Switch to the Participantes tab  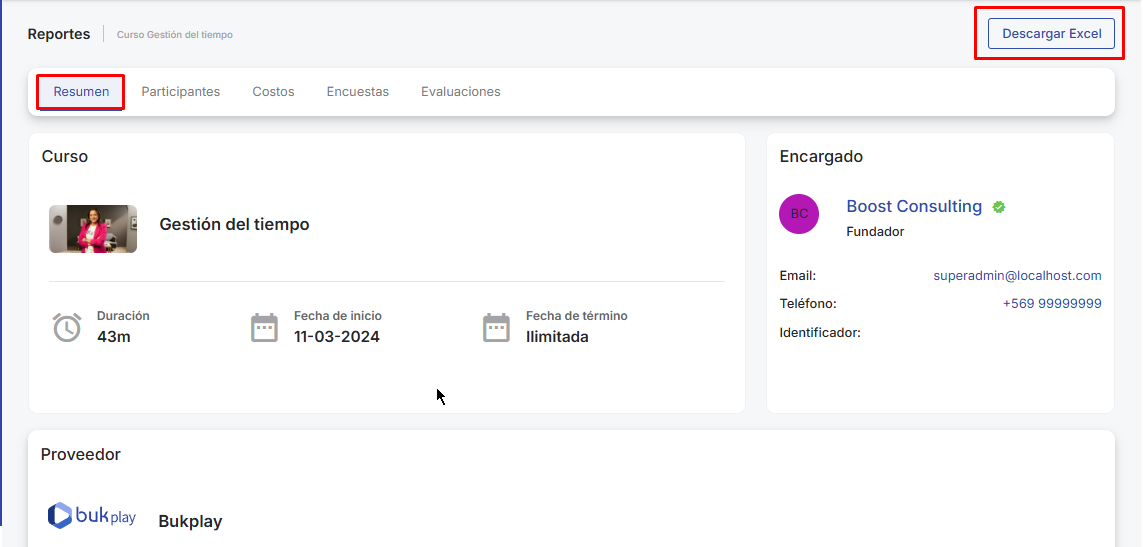click(180, 92)
